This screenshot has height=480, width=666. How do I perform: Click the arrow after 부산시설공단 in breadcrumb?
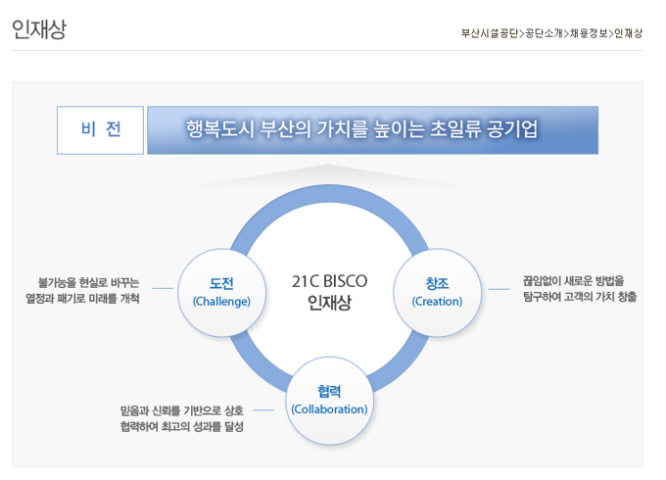tap(521, 33)
